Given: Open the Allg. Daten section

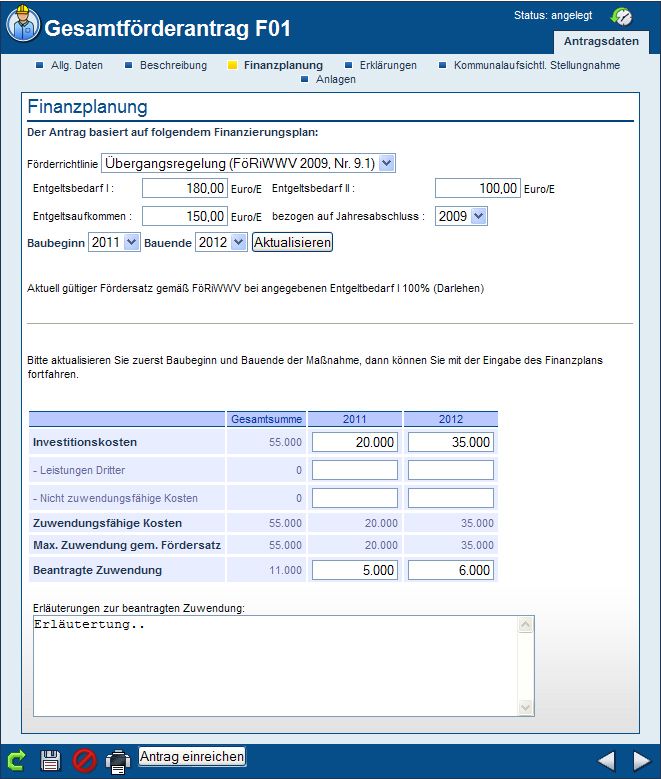Looking at the screenshot, I should click(77, 65).
